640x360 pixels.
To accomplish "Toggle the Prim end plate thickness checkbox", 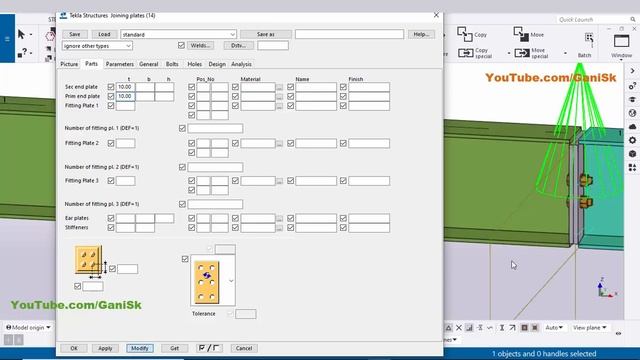I will click(x=111, y=96).
